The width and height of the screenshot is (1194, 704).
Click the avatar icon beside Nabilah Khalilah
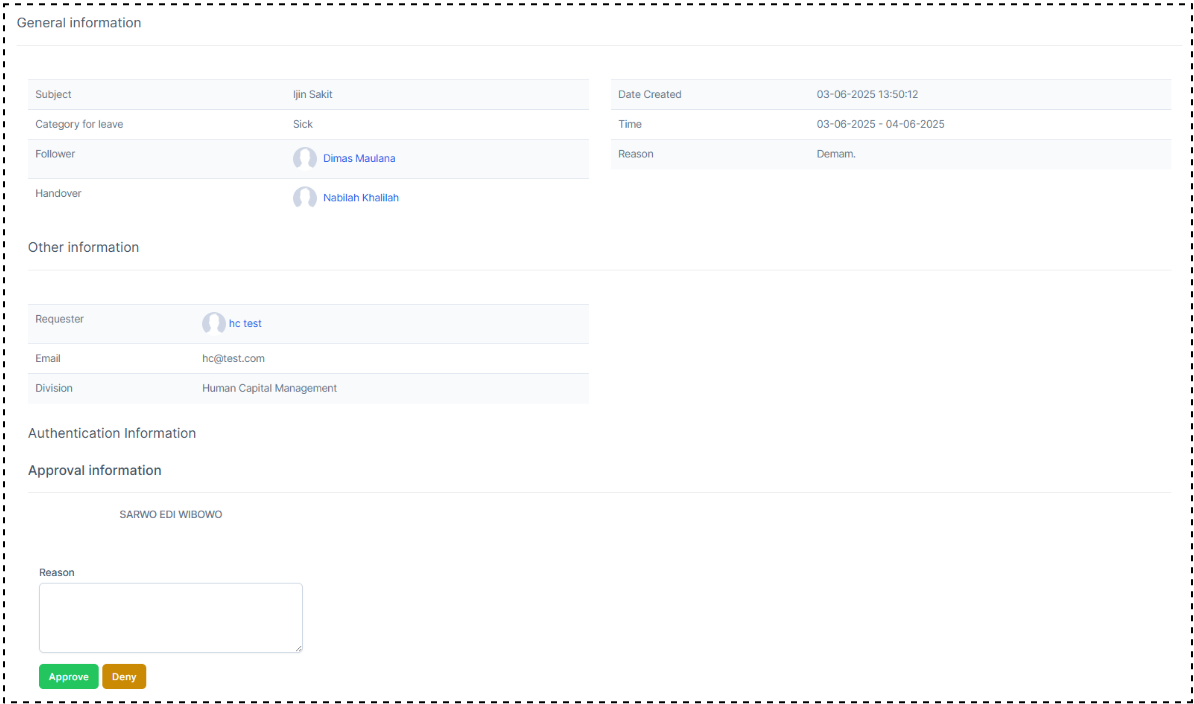point(304,198)
